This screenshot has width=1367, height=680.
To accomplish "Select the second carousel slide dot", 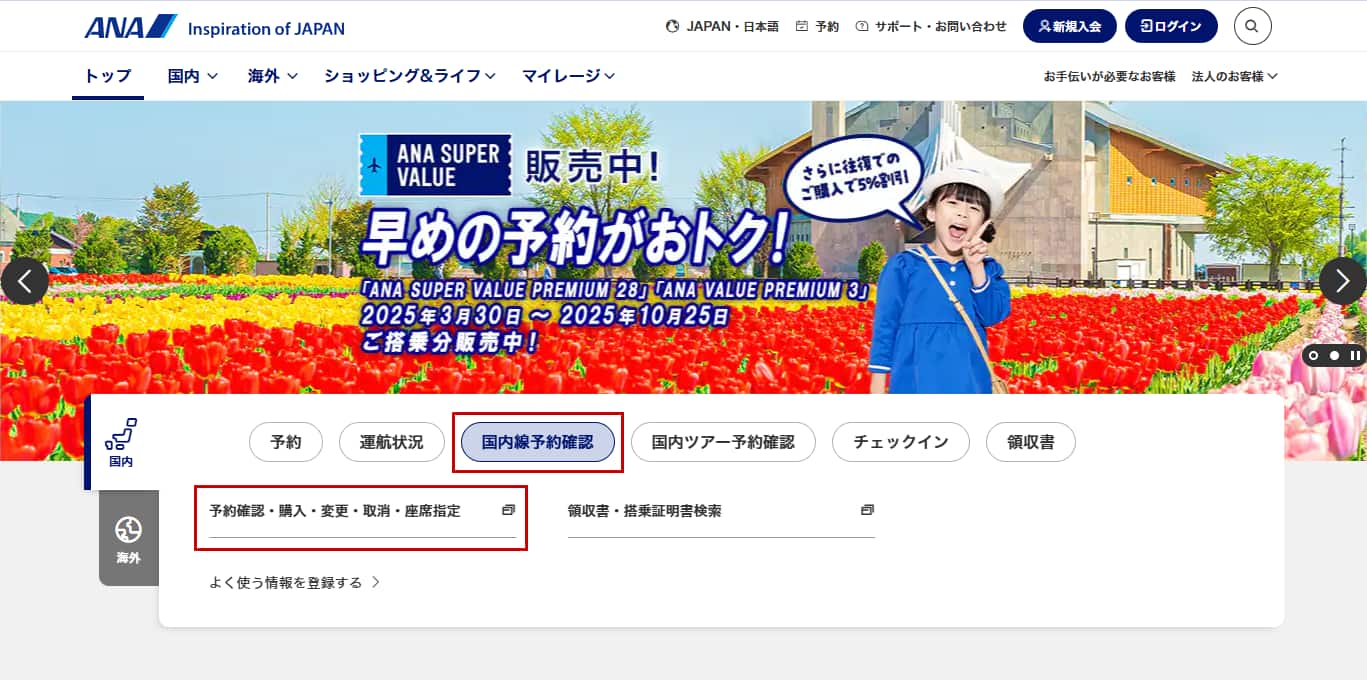I will pyautogui.click(x=1334, y=355).
